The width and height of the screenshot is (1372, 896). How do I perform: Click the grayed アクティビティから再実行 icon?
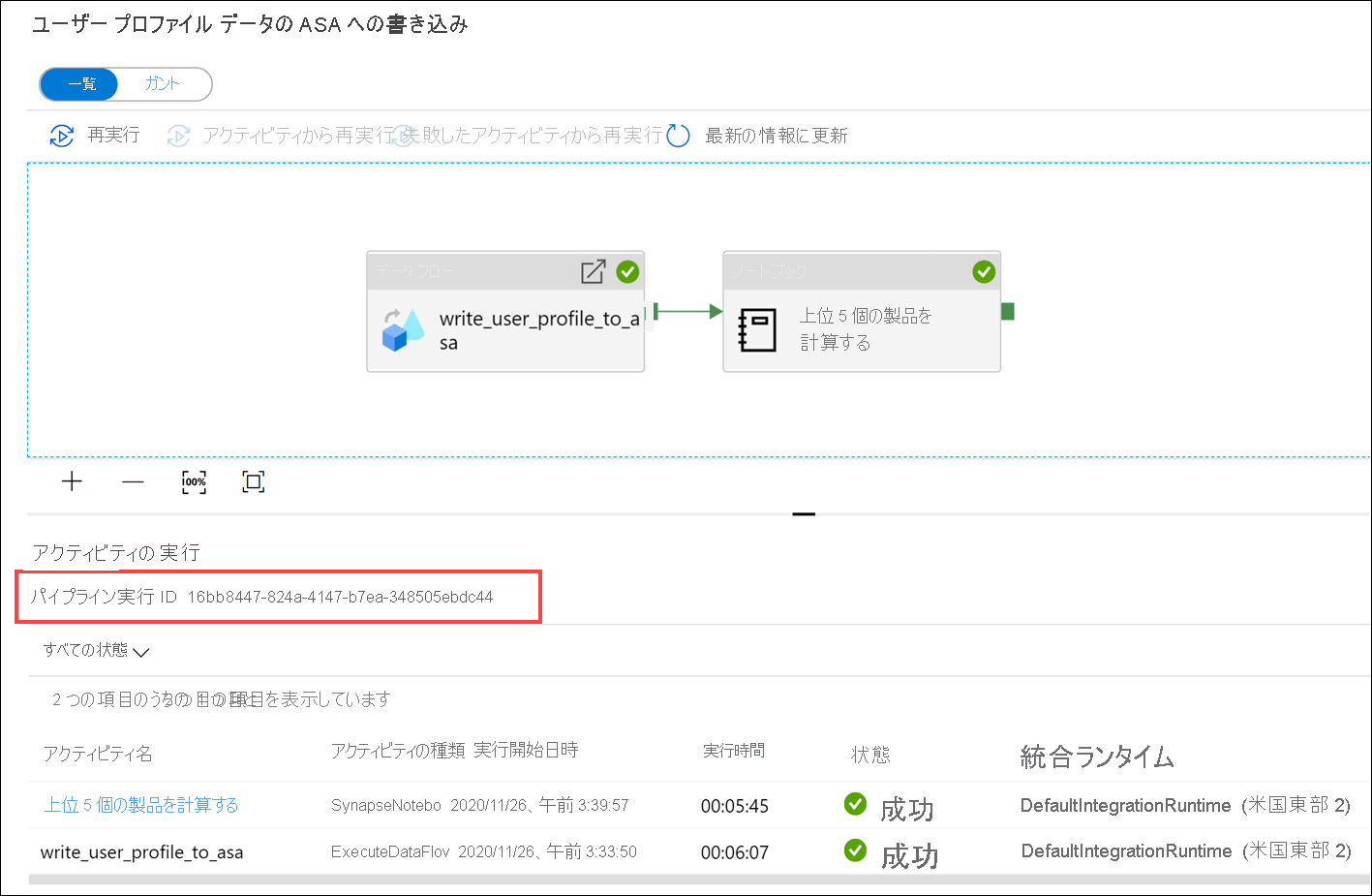pyautogui.click(x=178, y=136)
